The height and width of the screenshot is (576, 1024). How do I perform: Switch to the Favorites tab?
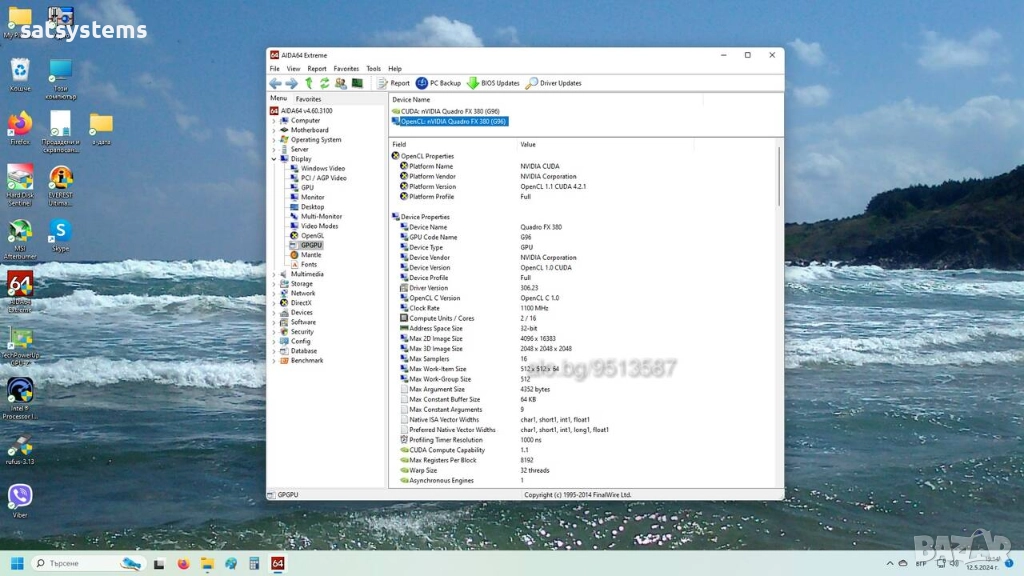pyautogui.click(x=308, y=99)
